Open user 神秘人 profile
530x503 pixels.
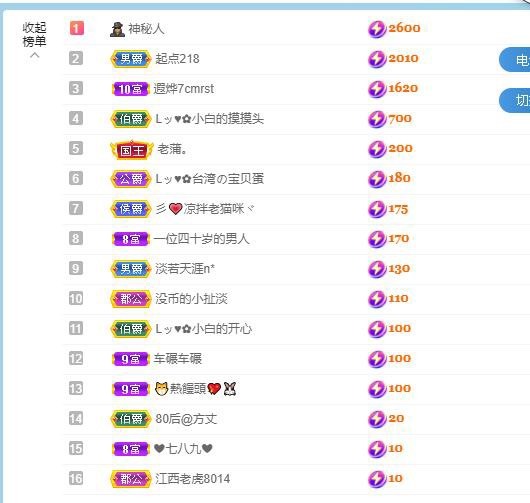pyautogui.click(x=146, y=29)
